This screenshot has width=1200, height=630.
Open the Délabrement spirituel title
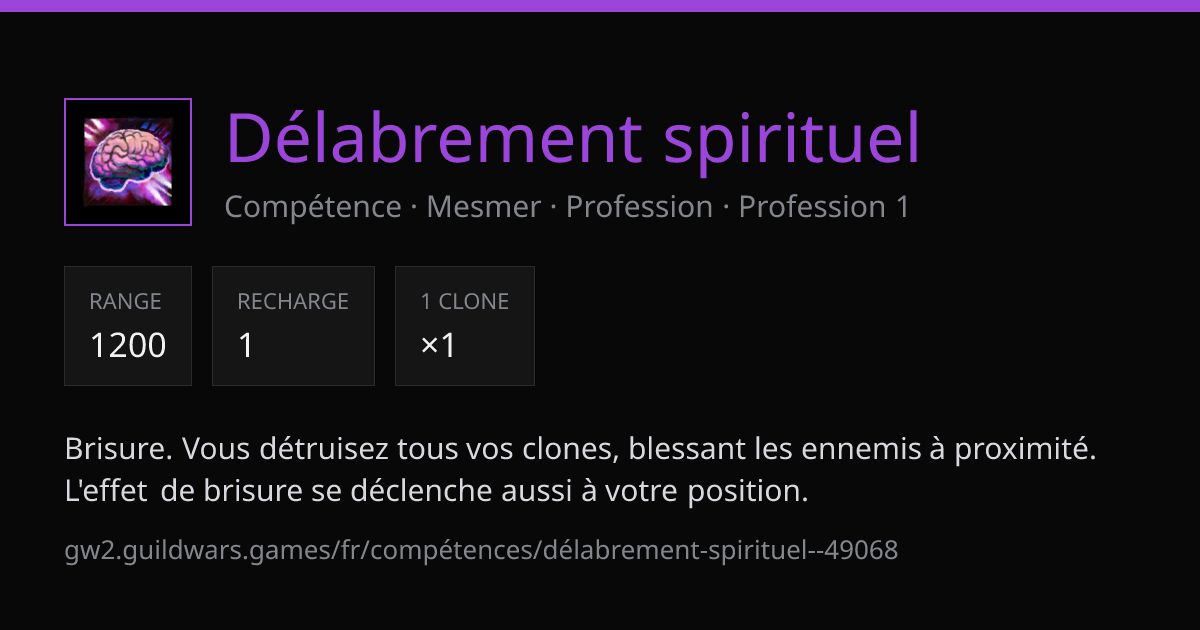tap(572, 138)
